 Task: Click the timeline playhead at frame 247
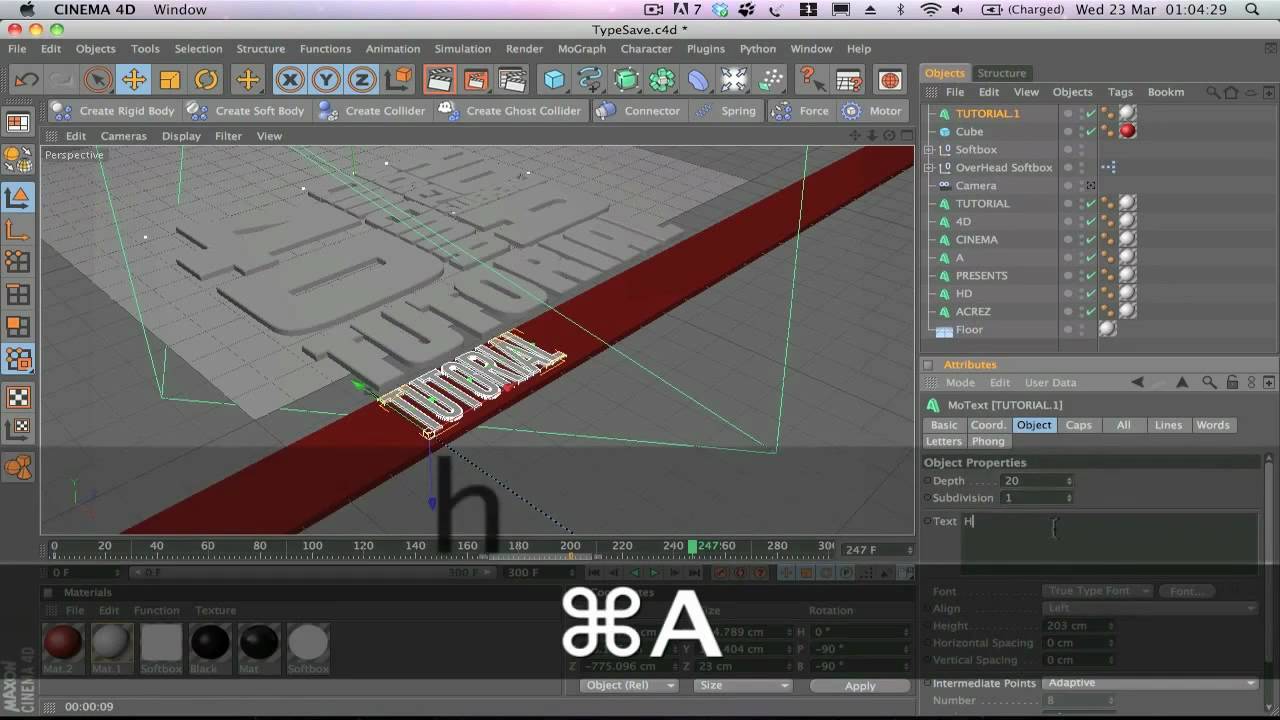pos(692,546)
